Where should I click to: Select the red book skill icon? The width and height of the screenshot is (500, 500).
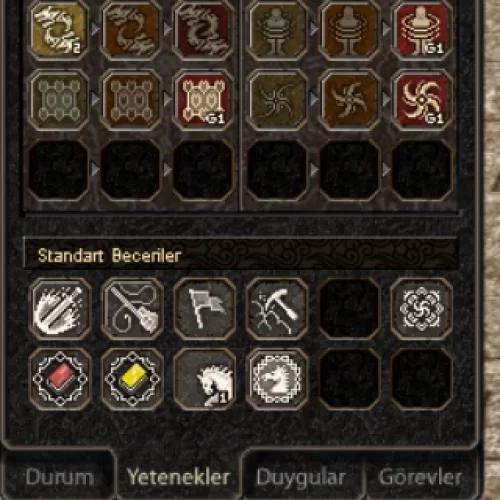tap(60, 379)
